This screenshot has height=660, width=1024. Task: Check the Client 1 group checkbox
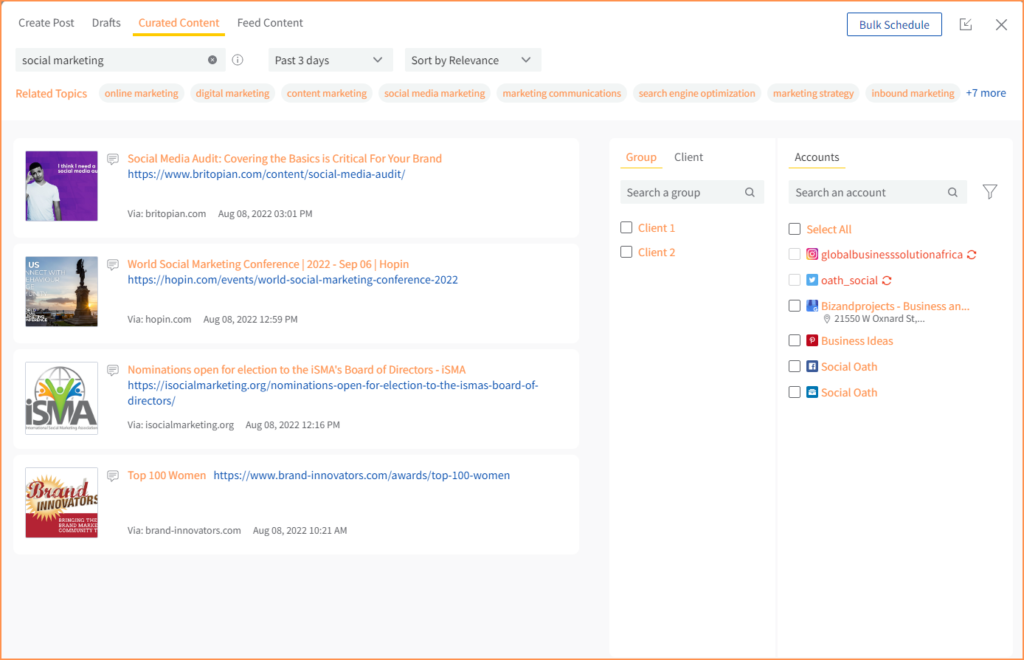point(626,227)
